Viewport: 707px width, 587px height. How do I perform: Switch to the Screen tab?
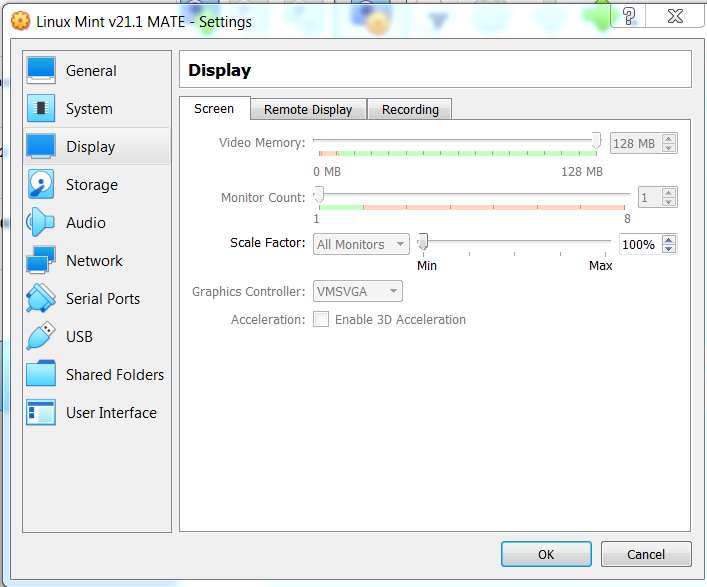214,109
